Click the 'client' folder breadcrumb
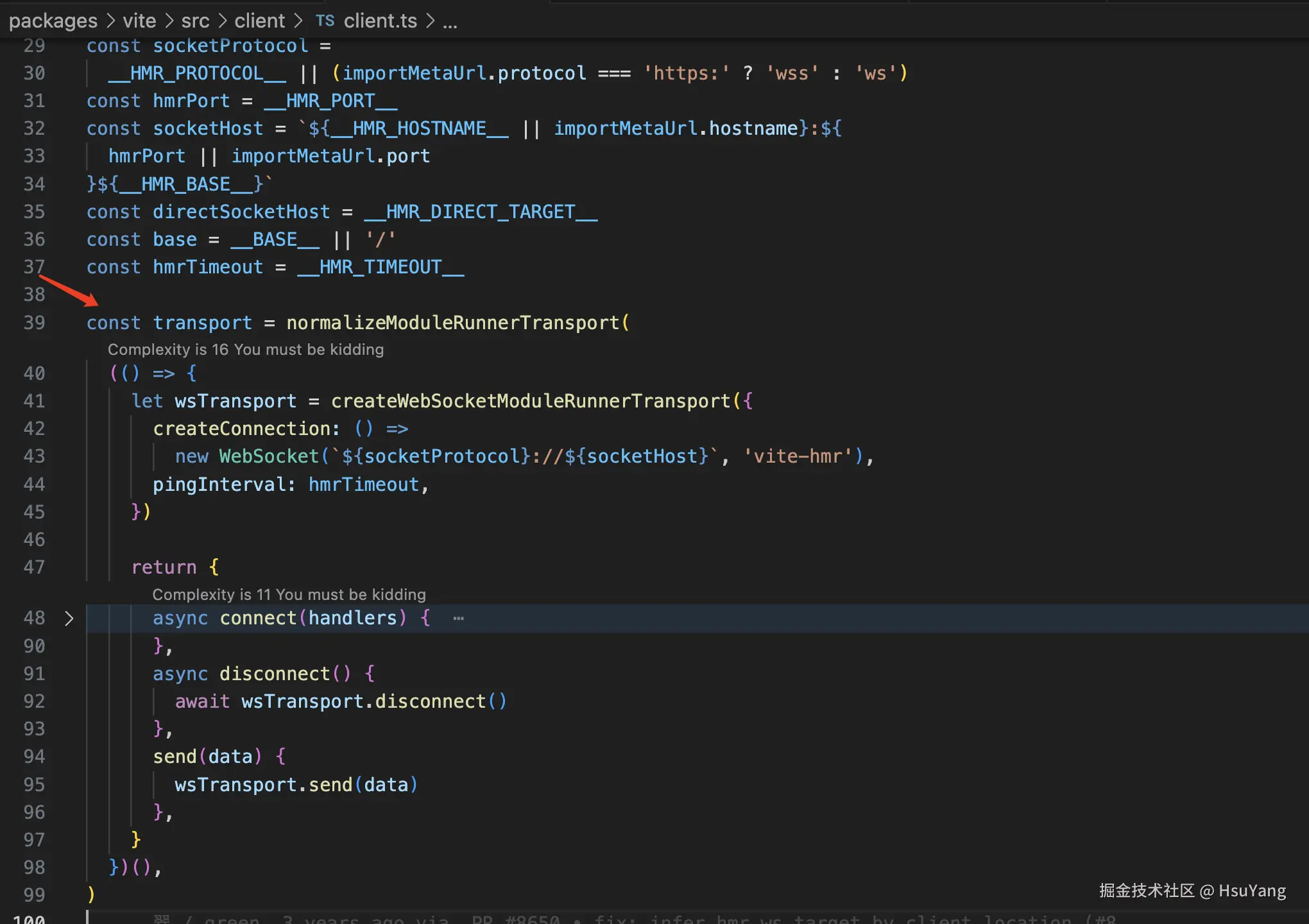1309x924 pixels. click(x=259, y=21)
